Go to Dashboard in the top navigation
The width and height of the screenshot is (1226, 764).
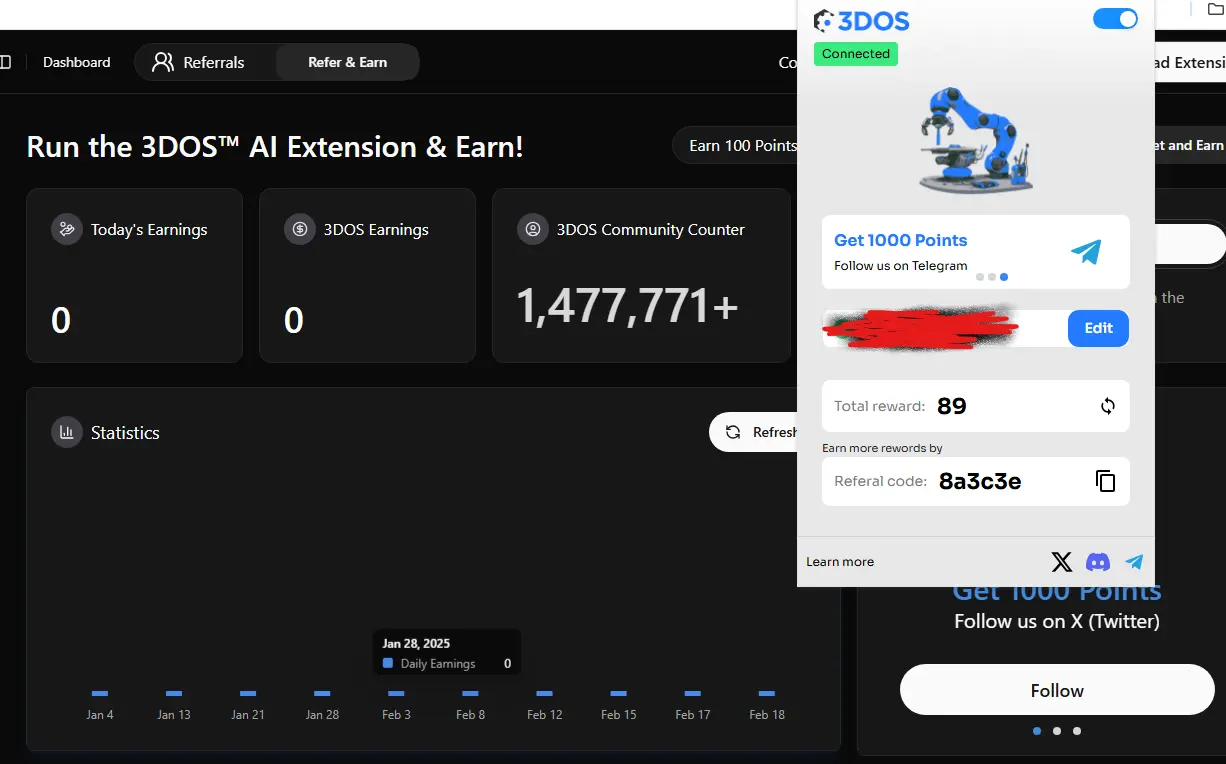77,62
